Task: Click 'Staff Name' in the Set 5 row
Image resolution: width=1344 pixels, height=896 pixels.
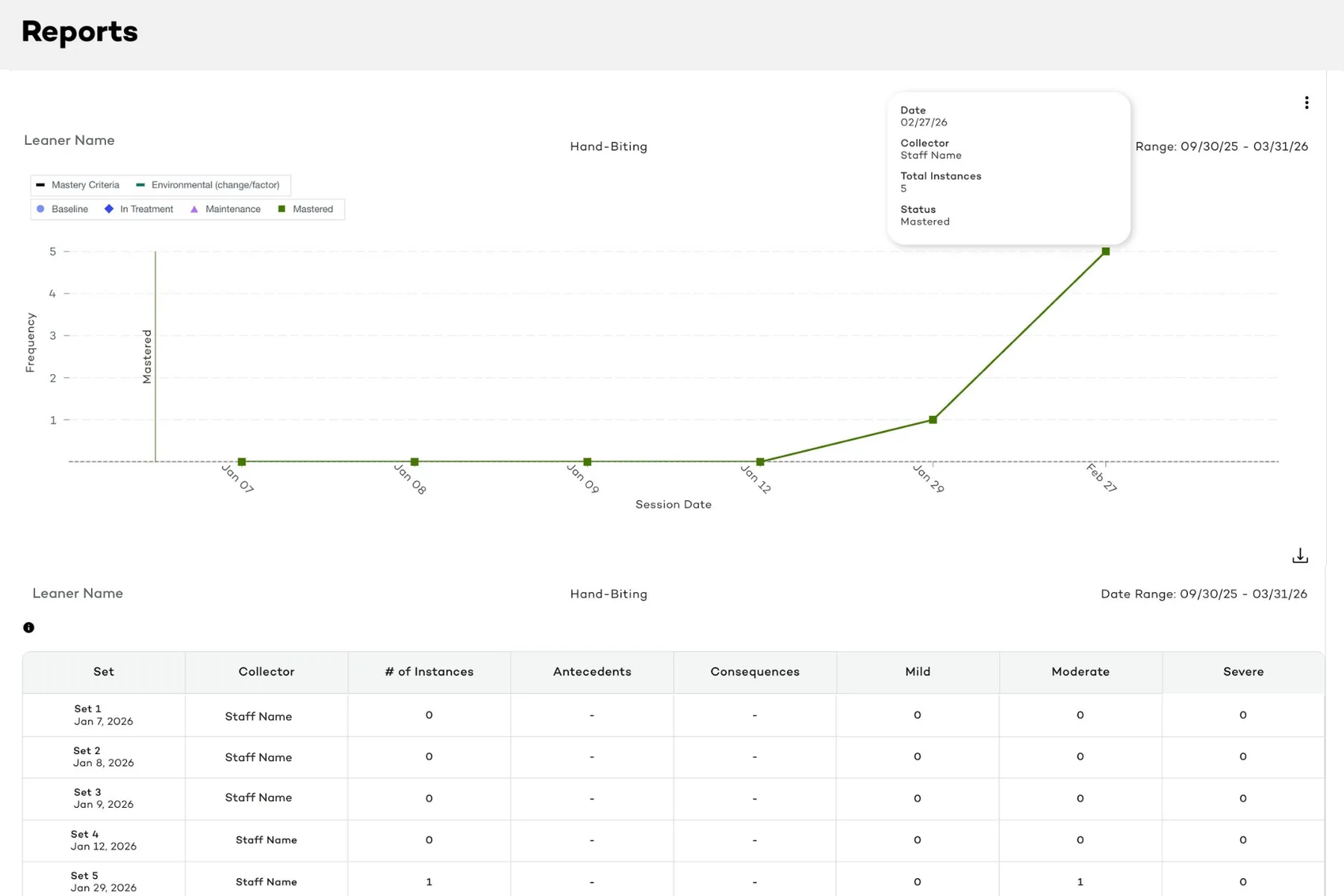Action: 267,883
